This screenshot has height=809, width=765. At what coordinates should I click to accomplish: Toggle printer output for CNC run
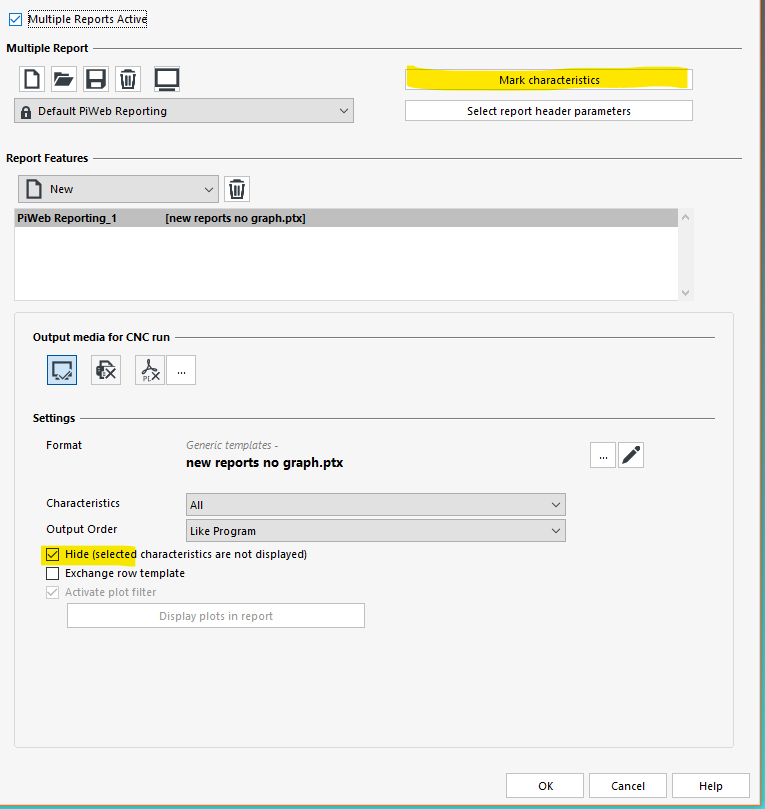coord(106,369)
